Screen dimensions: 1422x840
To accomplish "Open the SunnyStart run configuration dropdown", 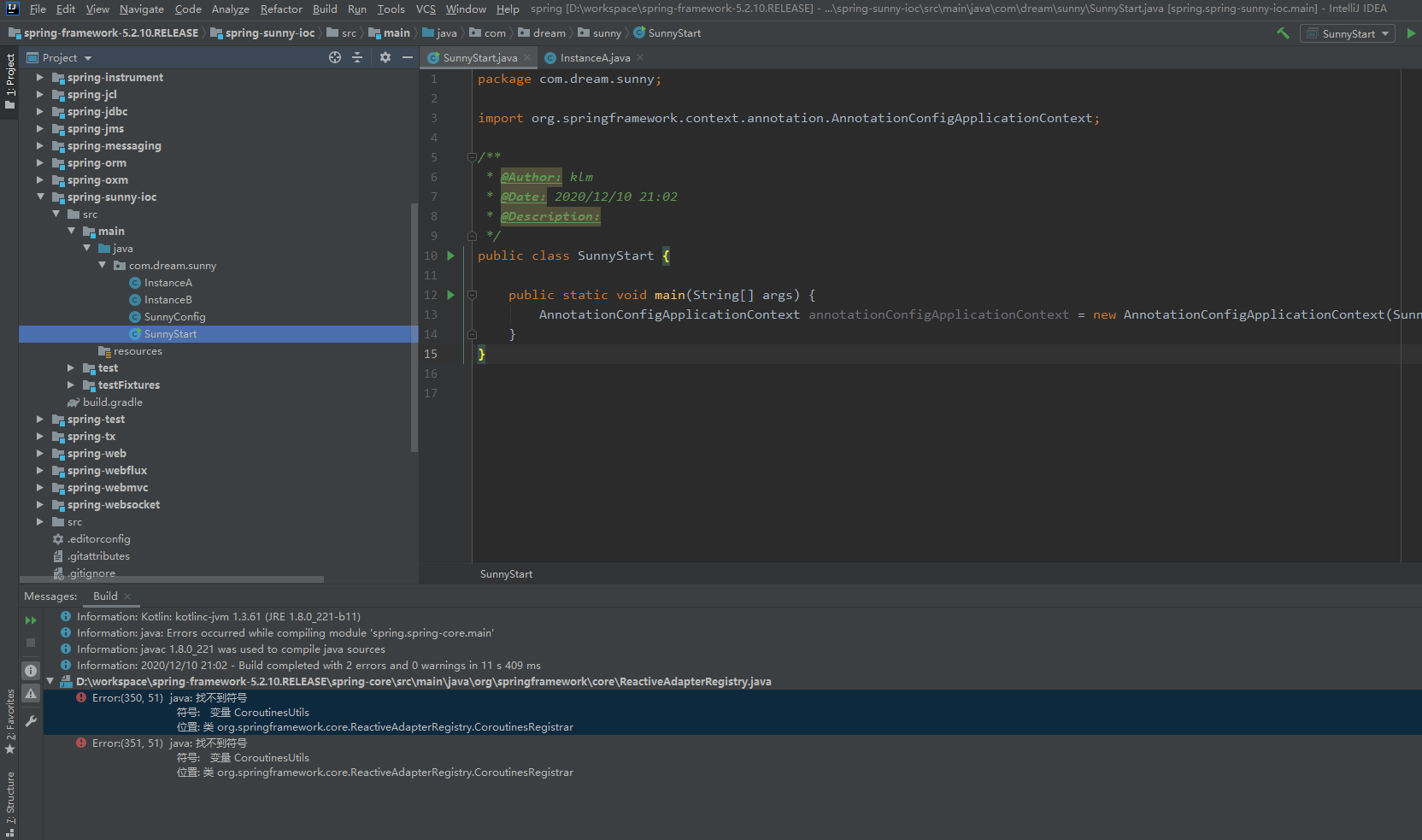I will pos(1347,33).
